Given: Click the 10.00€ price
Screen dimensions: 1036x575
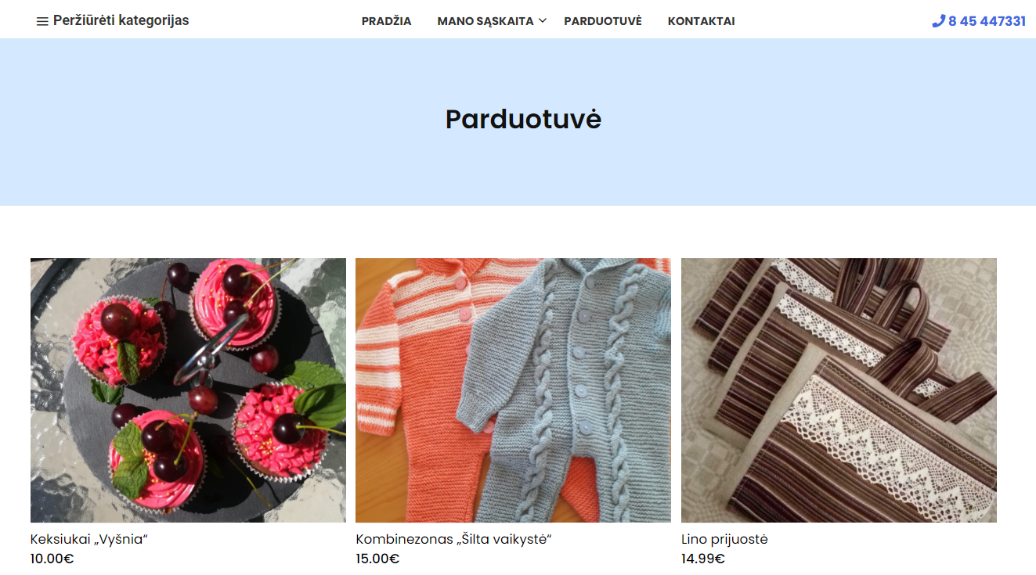Looking at the screenshot, I should 52,558.
